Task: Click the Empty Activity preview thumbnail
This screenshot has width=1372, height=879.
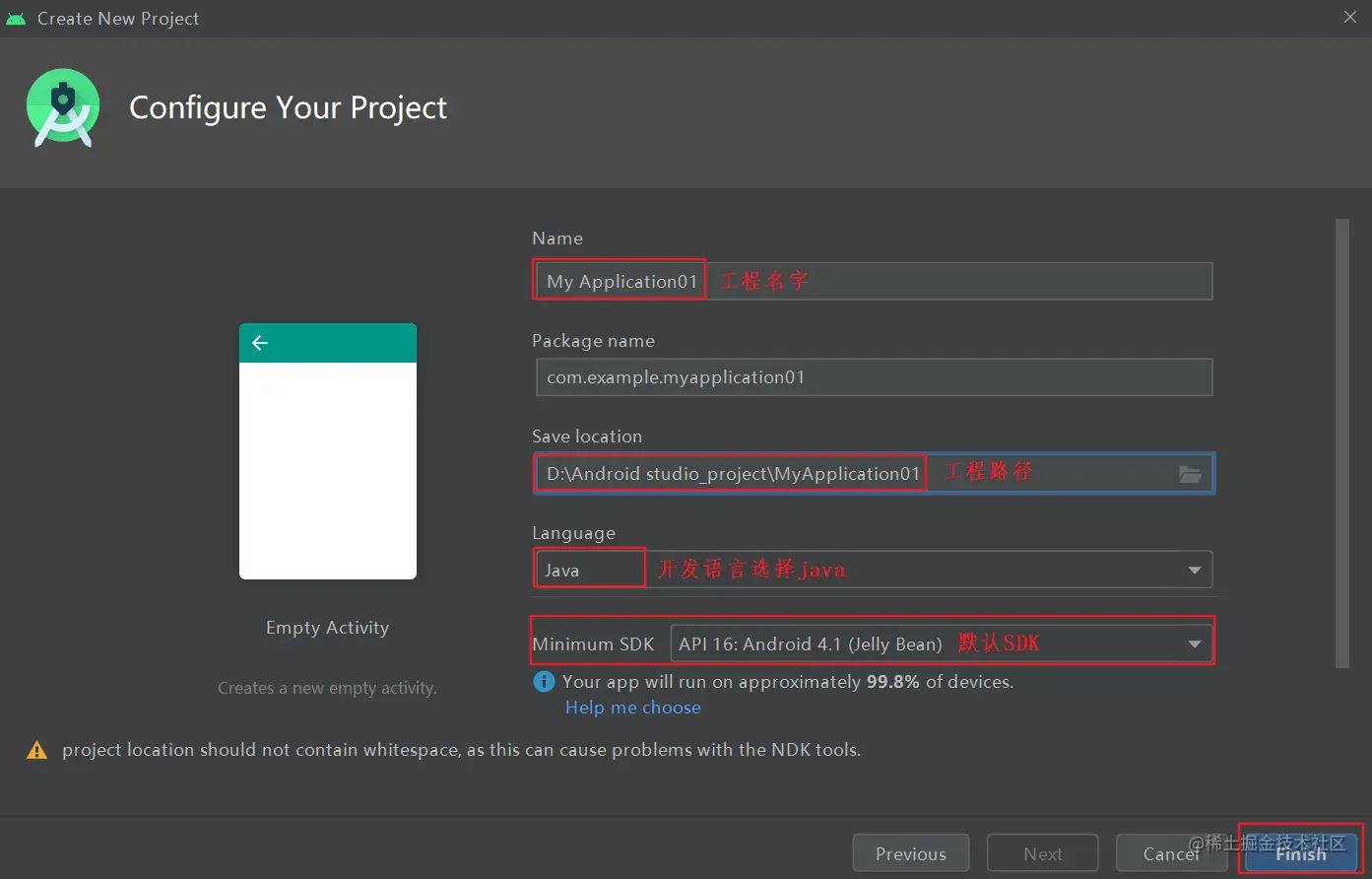Action: [328, 451]
